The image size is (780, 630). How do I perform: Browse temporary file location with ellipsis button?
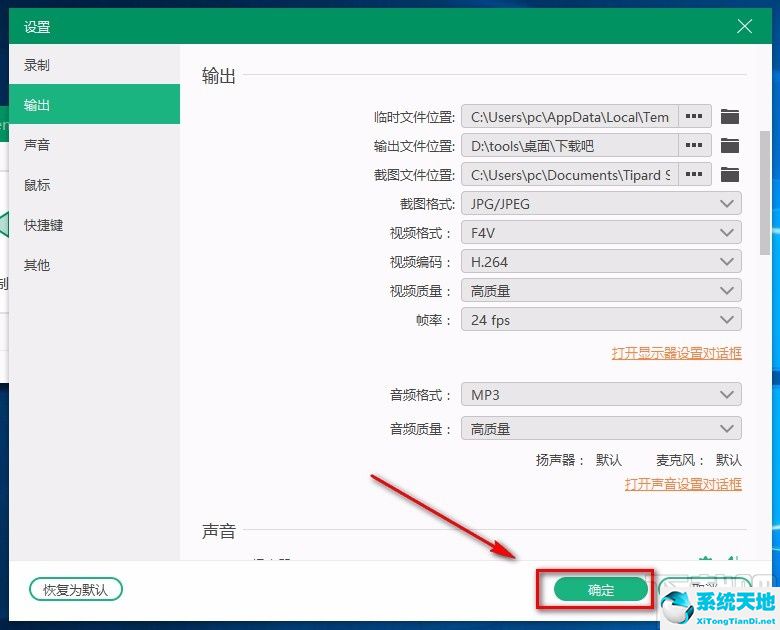pos(694,116)
